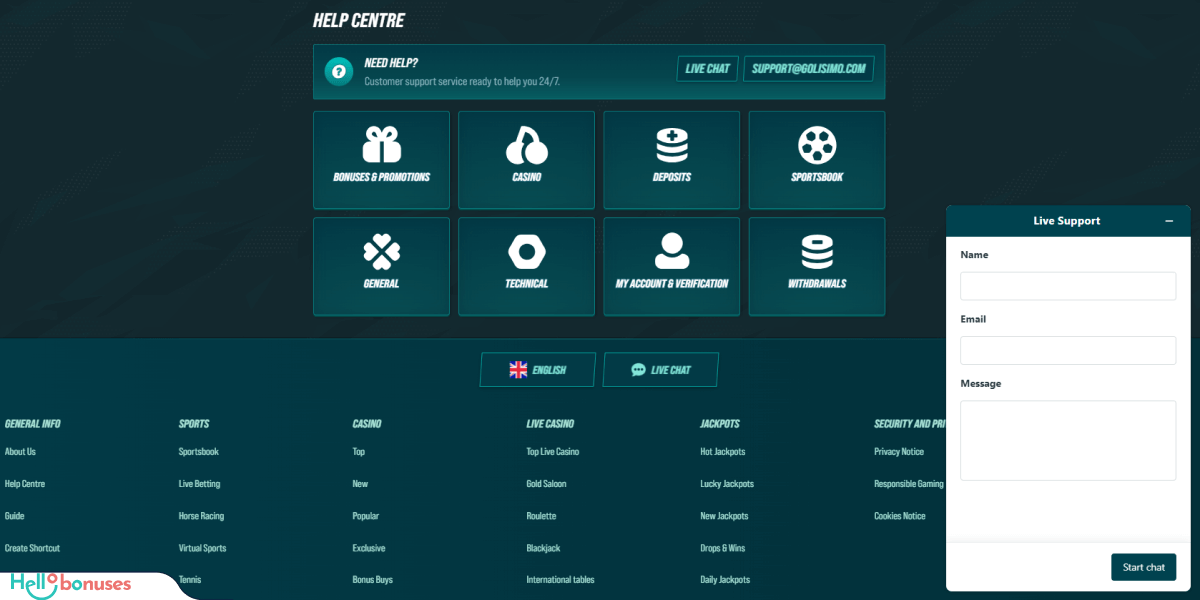1200x600 pixels.
Task: Open the Guide footer link
Action: coord(14,516)
